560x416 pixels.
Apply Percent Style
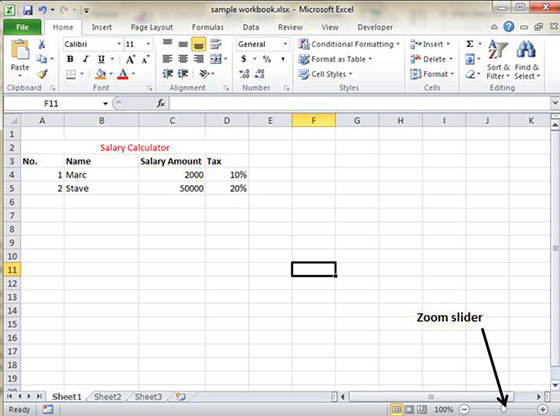(x=267, y=59)
